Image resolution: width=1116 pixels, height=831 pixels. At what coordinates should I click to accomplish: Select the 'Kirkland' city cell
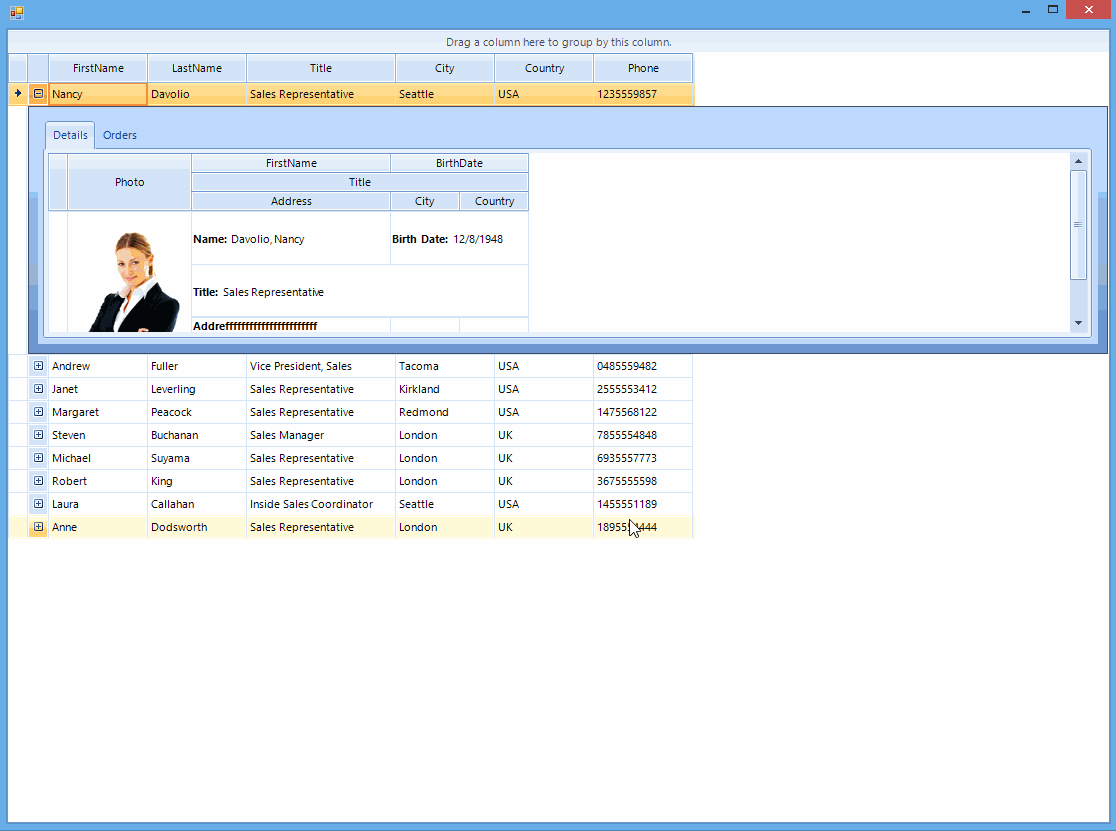[x=445, y=389]
